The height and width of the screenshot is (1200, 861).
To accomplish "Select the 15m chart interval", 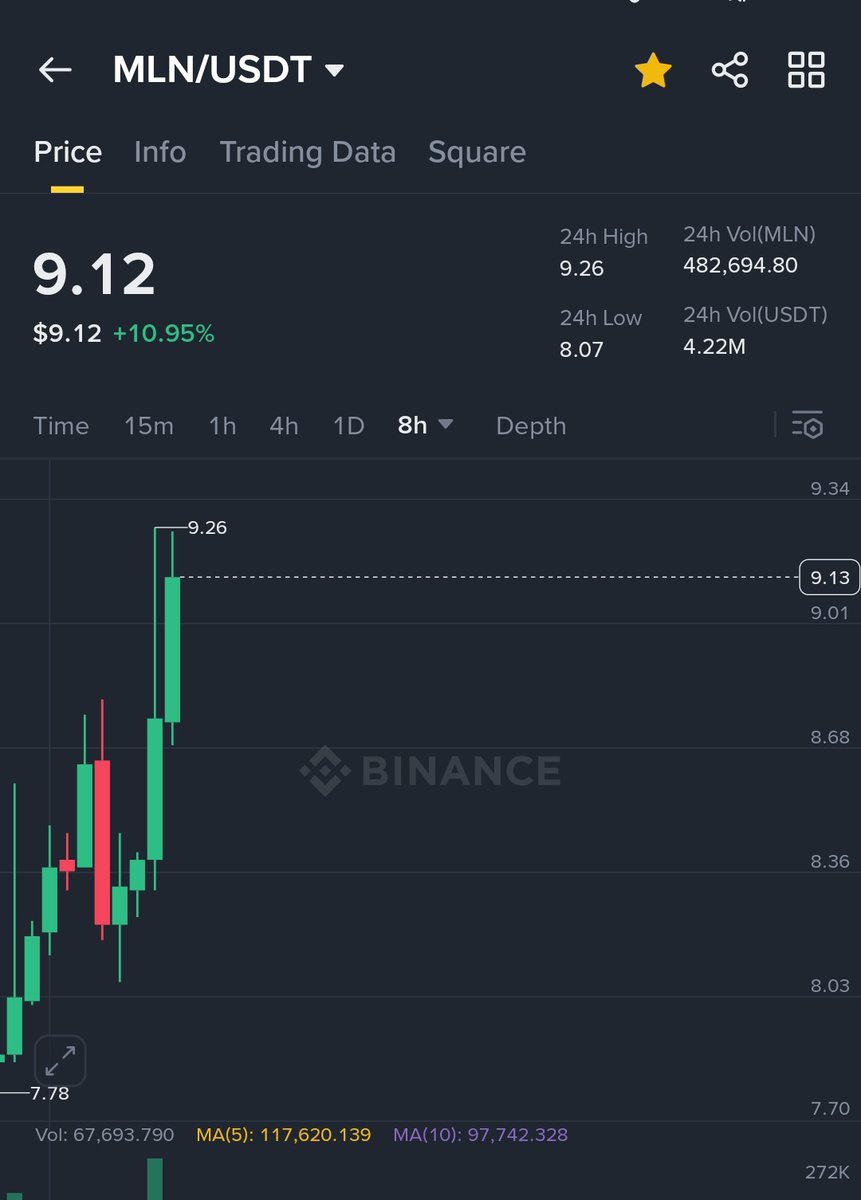I will tap(149, 426).
